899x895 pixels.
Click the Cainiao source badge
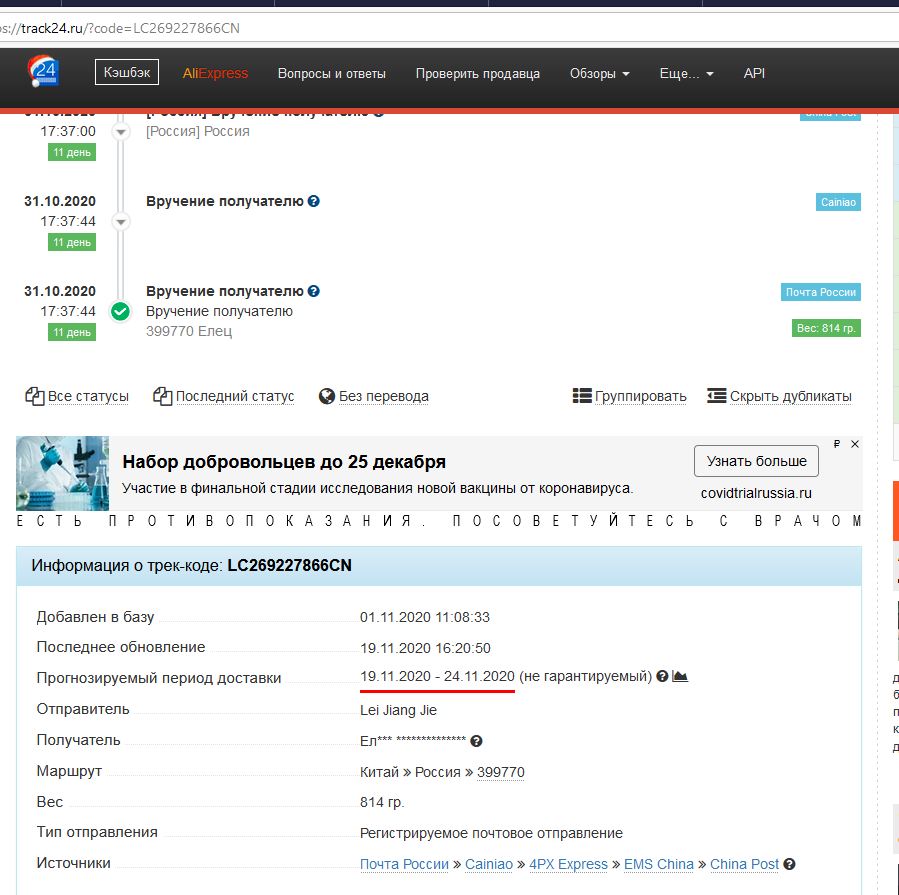838,202
